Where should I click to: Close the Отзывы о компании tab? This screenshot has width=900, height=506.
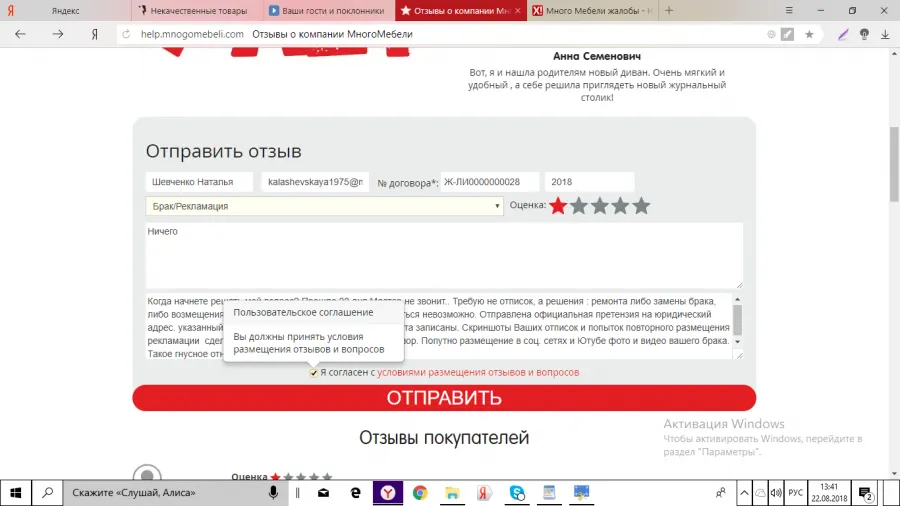(x=518, y=10)
